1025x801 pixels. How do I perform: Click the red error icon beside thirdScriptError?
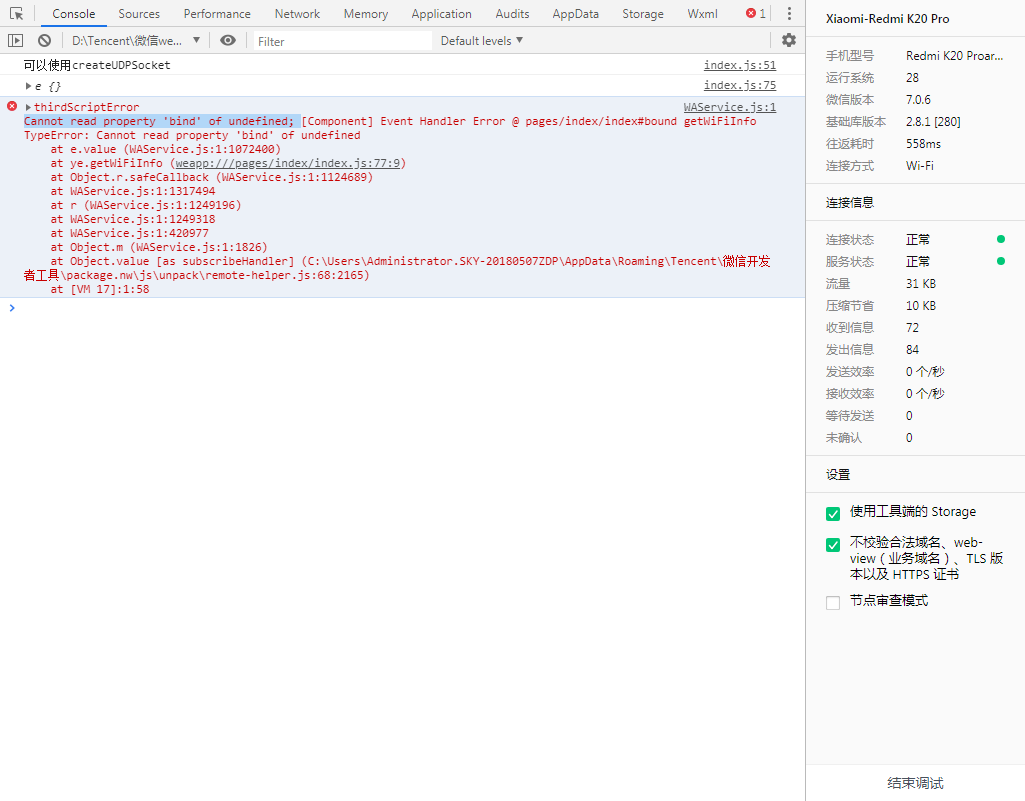(x=12, y=107)
